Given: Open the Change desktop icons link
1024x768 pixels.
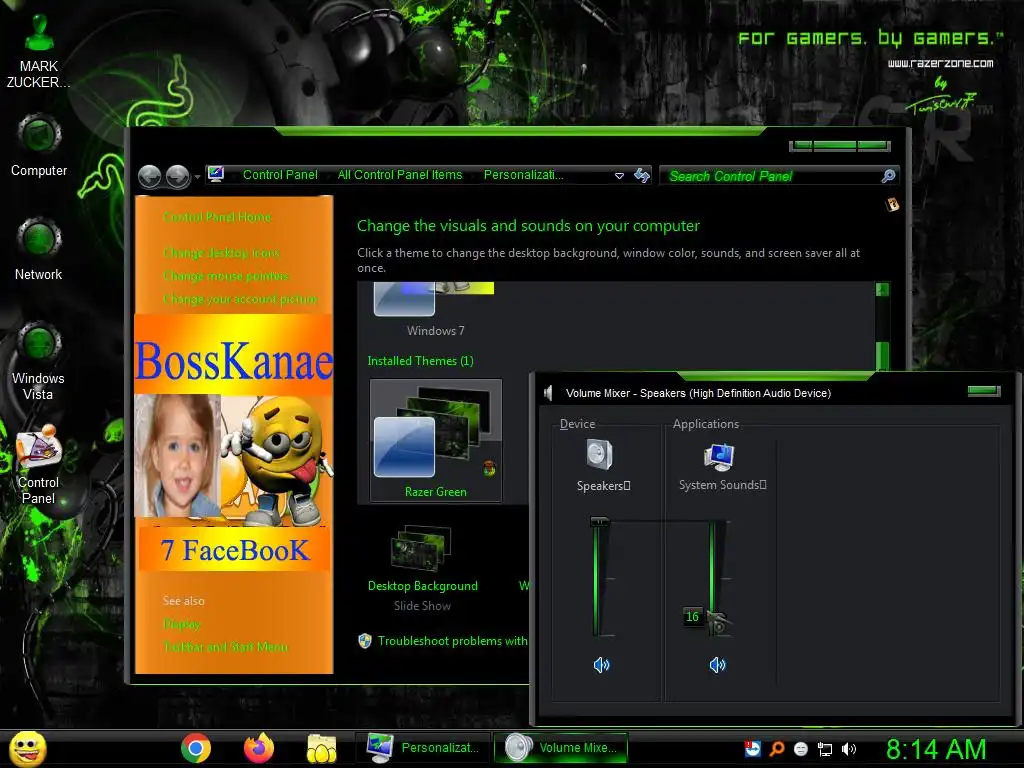Looking at the screenshot, I should click(221, 253).
